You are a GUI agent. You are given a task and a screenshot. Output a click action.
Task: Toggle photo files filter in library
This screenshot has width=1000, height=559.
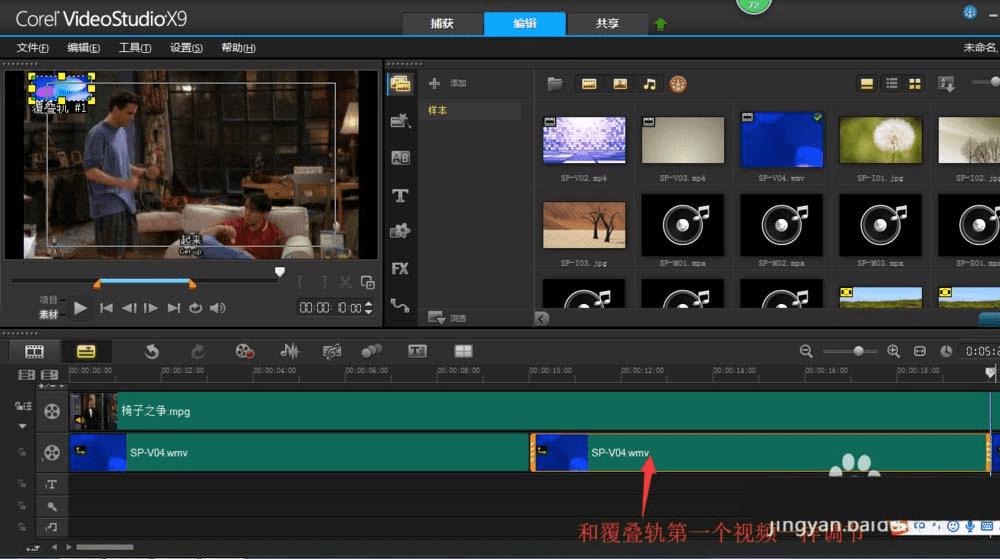(x=619, y=84)
